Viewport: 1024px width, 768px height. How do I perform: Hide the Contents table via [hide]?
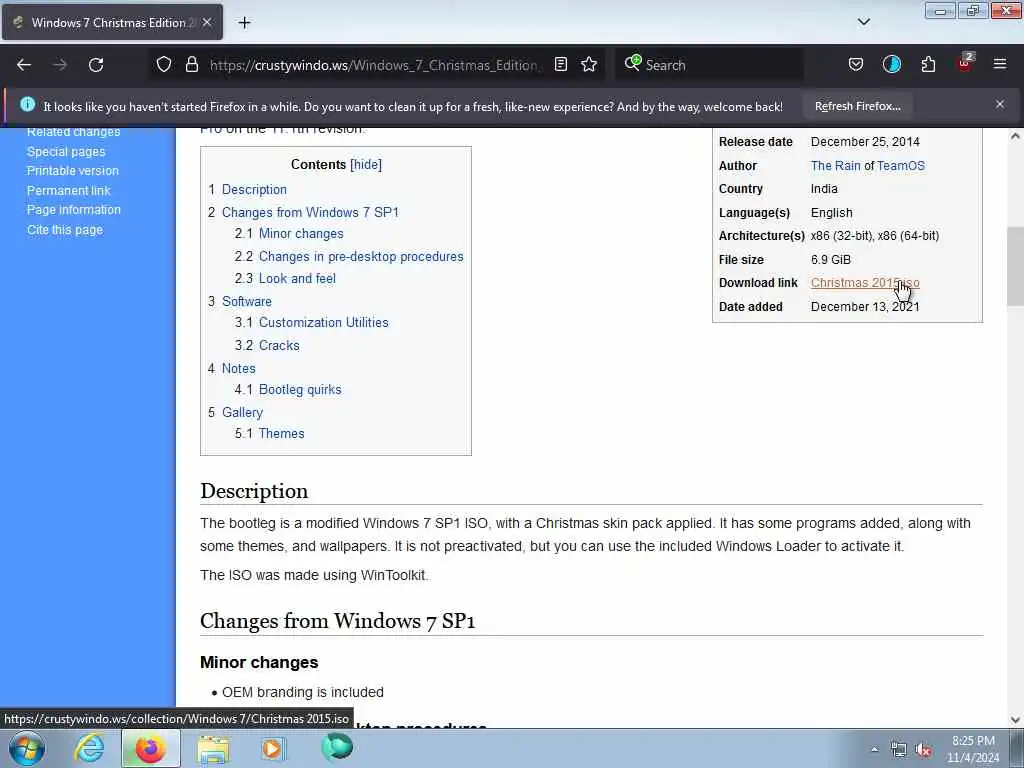(366, 165)
